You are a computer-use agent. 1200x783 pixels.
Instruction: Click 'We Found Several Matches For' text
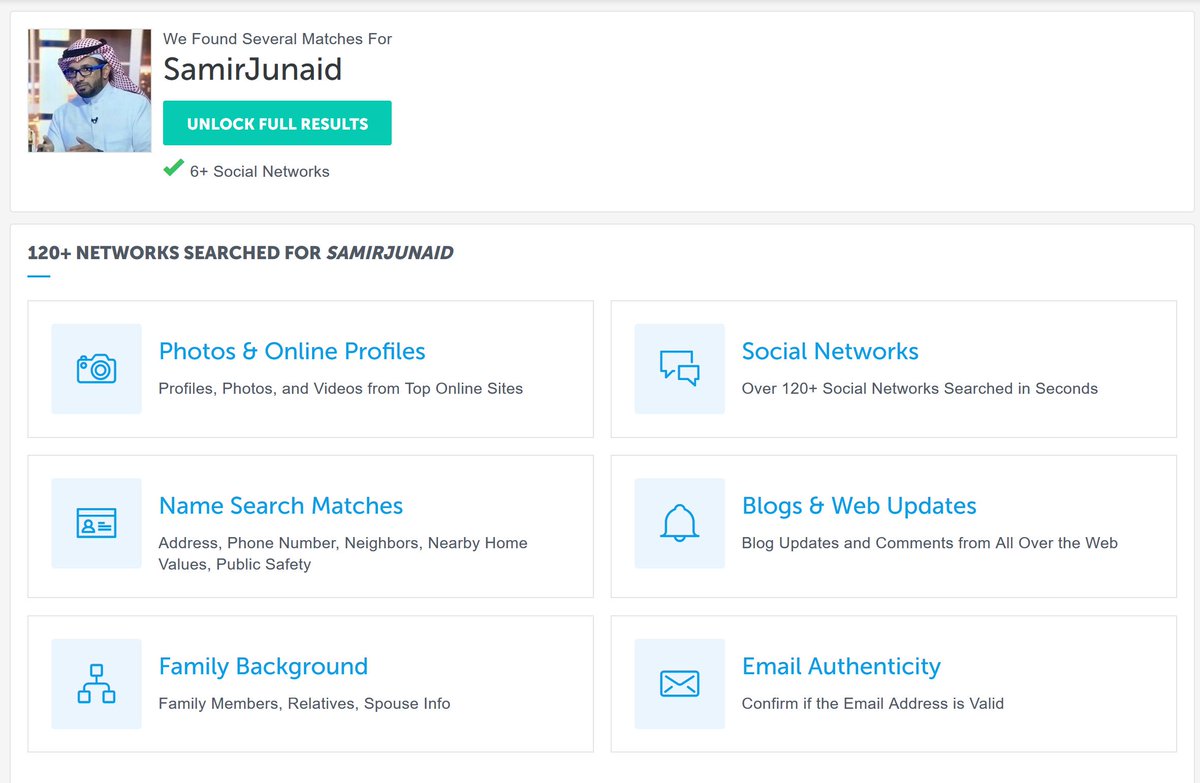tap(277, 39)
